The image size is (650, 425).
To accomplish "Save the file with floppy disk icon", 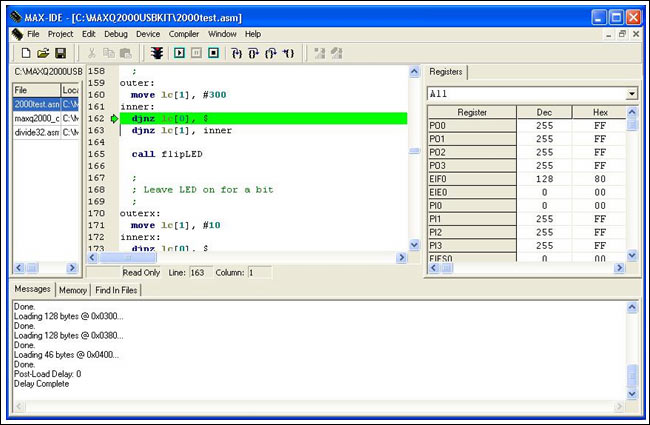I will pos(60,52).
